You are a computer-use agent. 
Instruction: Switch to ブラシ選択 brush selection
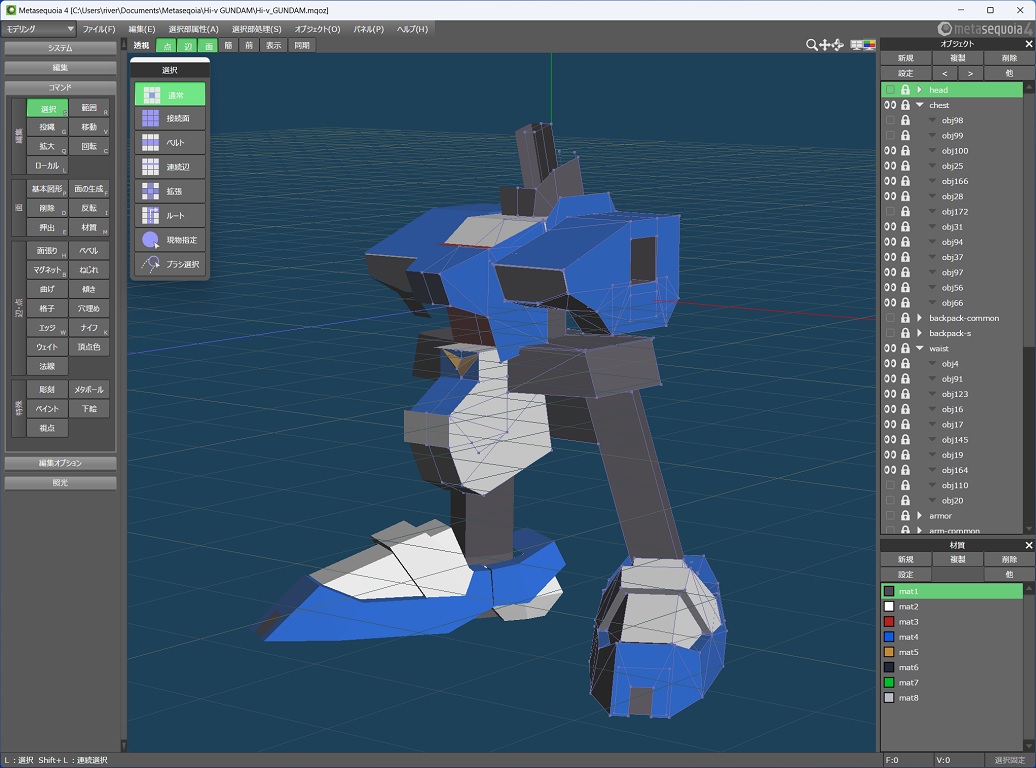pyautogui.click(x=170, y=264)
